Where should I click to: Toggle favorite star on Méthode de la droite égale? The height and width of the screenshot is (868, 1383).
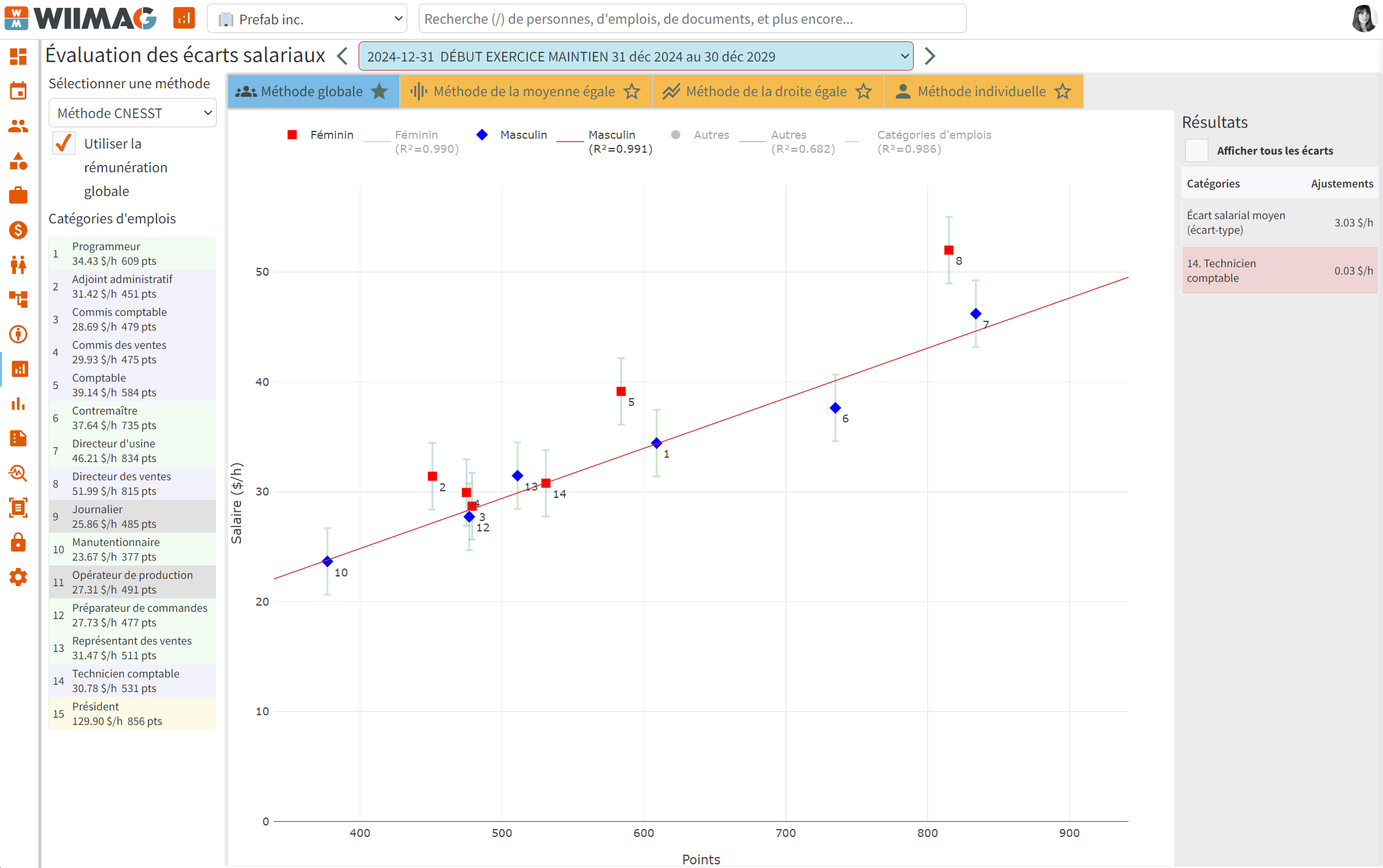pyautogui.click(x=863, y=91)
